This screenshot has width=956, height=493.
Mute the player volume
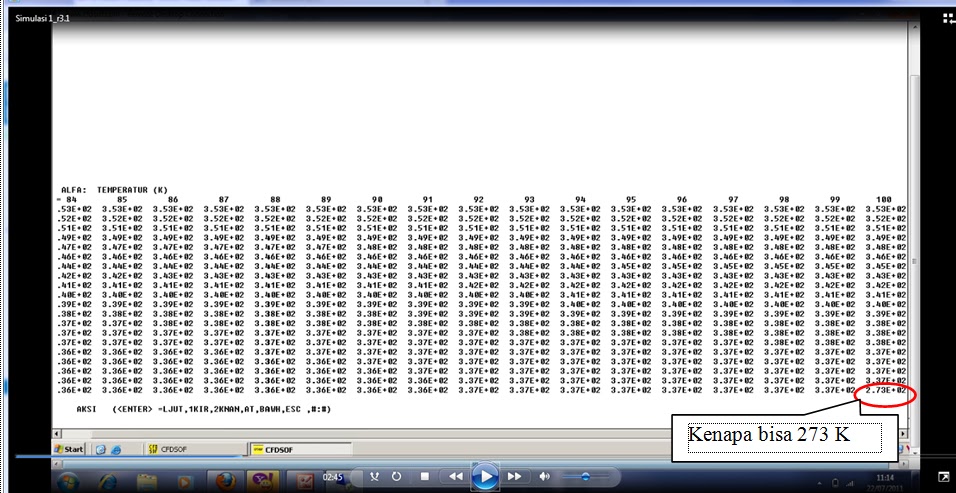click(x=544, y=477)
